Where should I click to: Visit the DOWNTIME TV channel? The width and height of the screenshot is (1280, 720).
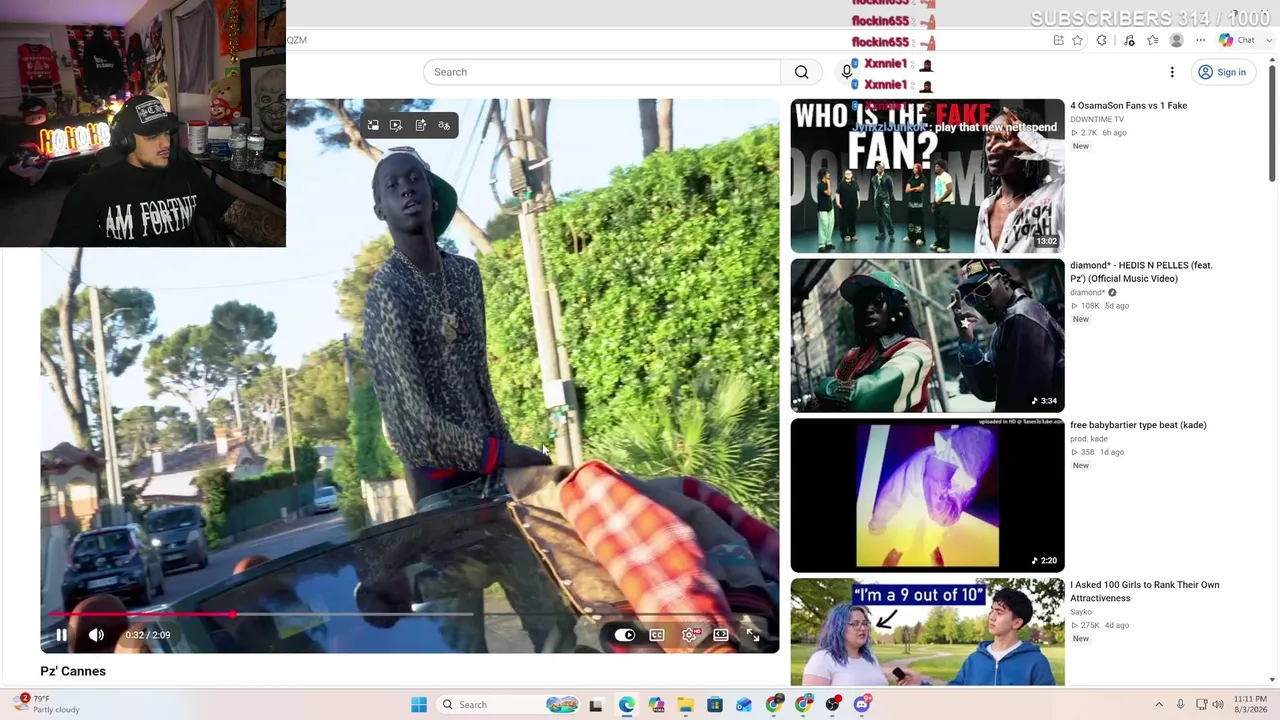tap(1097, 119)
